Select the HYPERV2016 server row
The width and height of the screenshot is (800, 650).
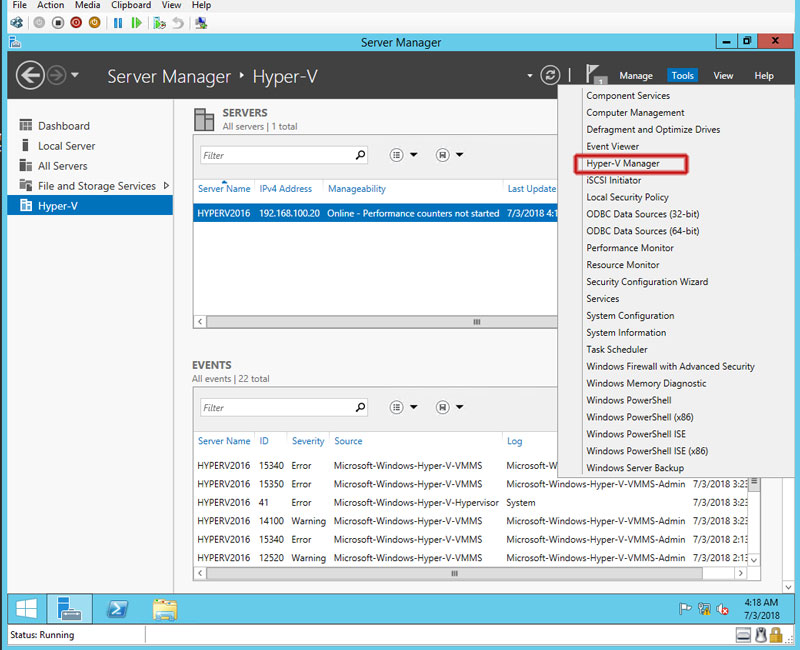(376, 213)
